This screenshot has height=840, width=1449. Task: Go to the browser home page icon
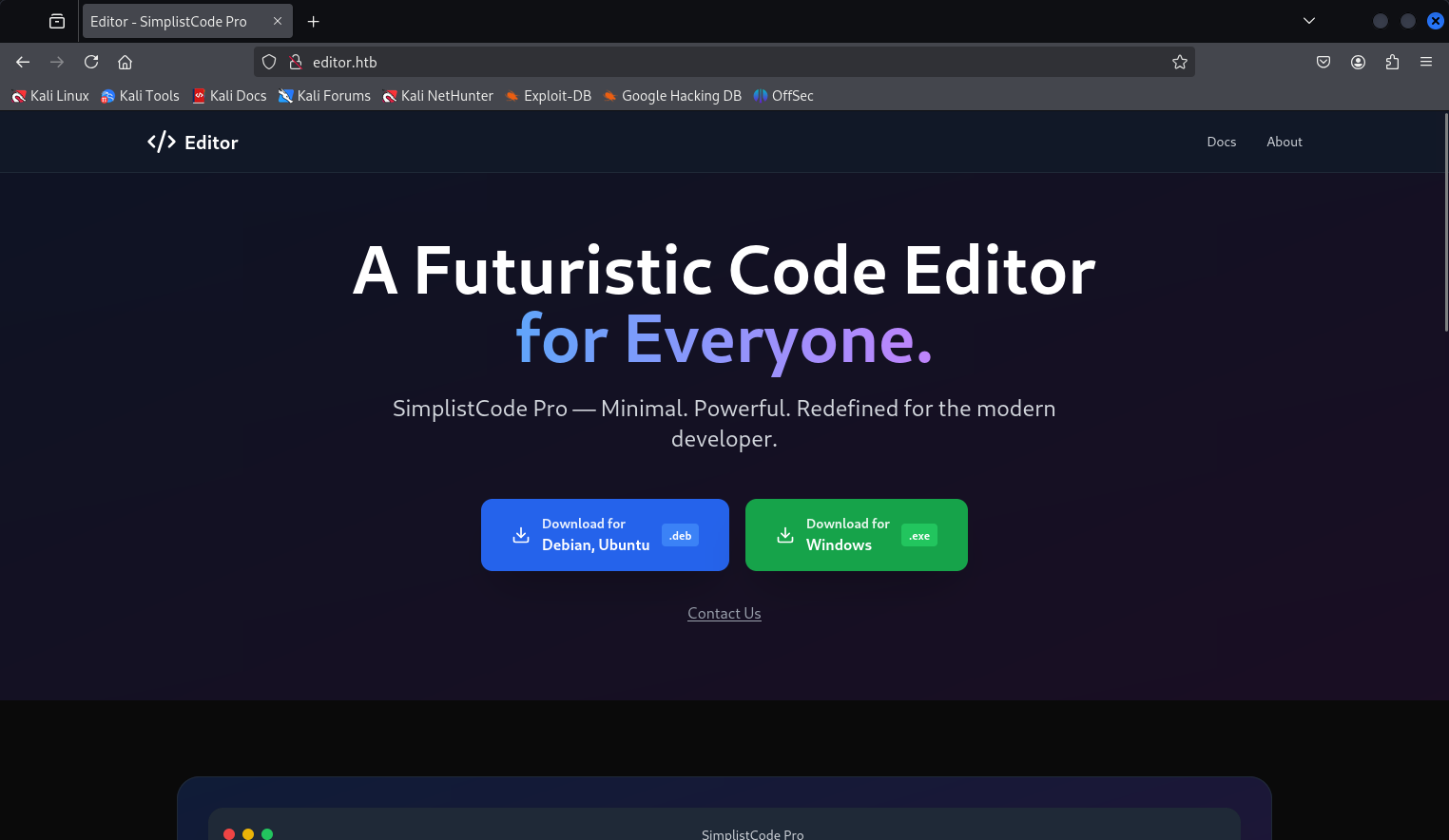tap(125, 62)
